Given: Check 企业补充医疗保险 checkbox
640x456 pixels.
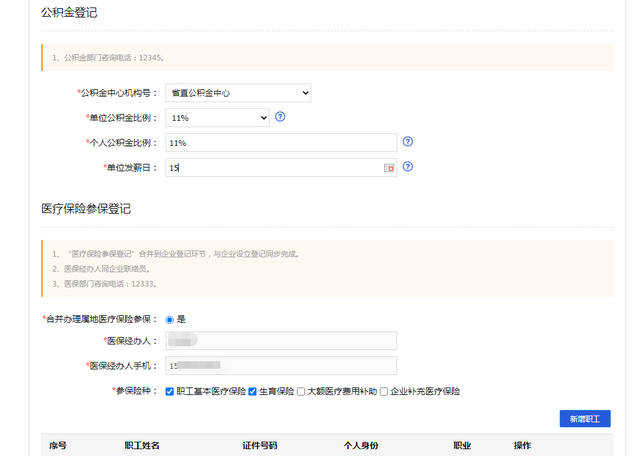Looking at the screenshot, I should 384,391.
